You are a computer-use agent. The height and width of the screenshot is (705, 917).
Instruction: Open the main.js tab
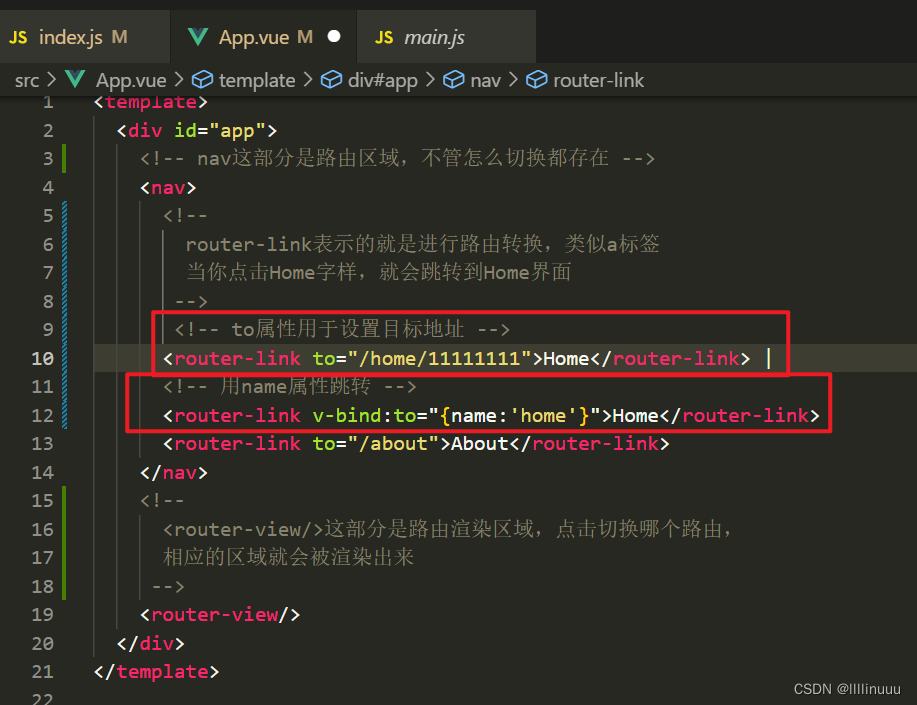pyautogui.click(x=446, y=37)
